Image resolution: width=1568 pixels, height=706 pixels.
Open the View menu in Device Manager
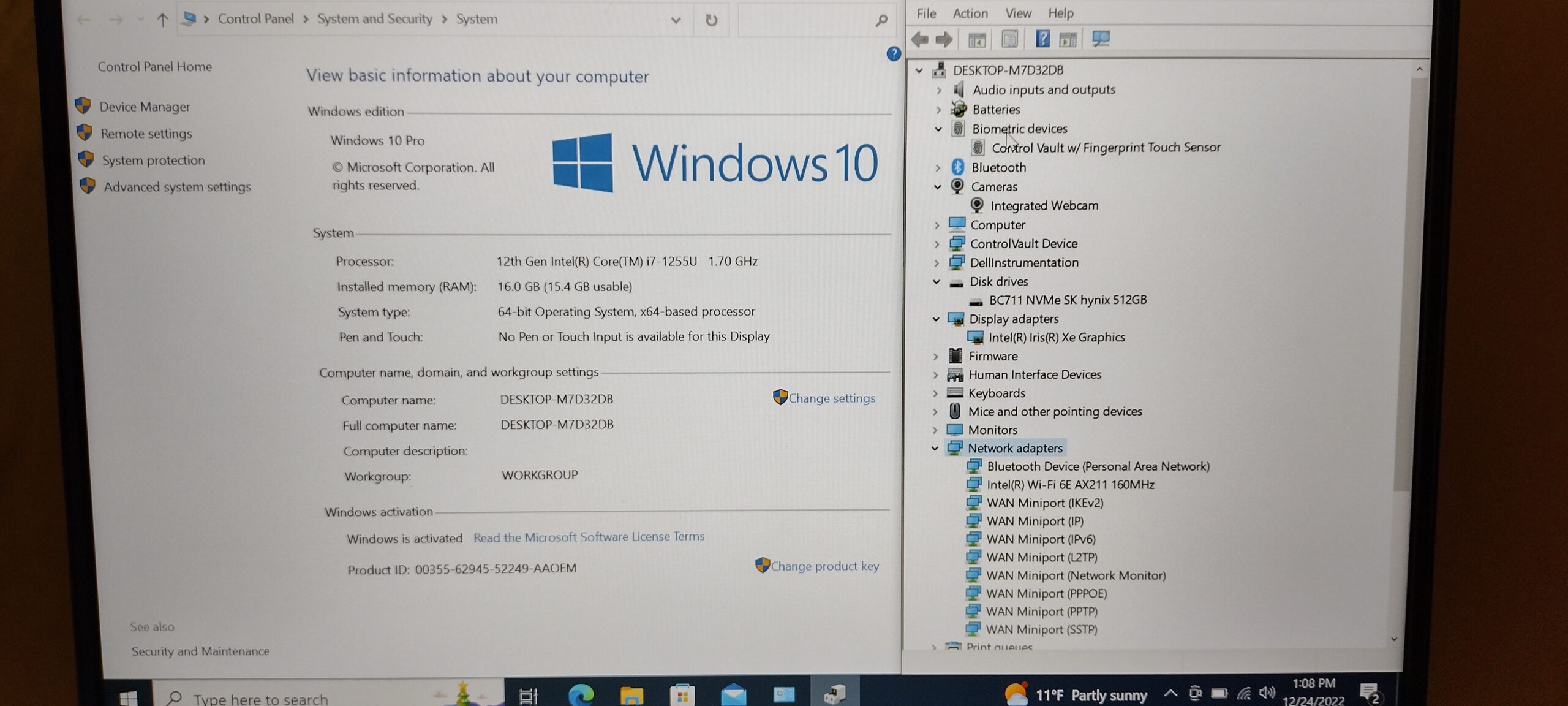pos(1018,13)
